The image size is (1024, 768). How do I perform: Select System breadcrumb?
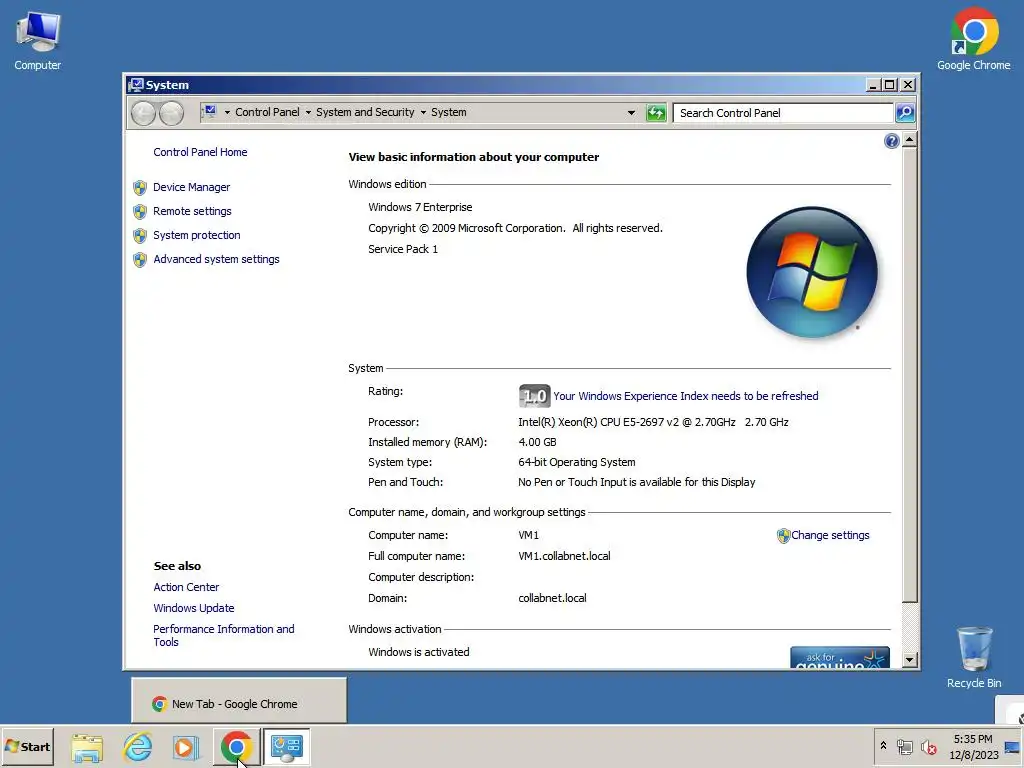click(x=449, y=112)
